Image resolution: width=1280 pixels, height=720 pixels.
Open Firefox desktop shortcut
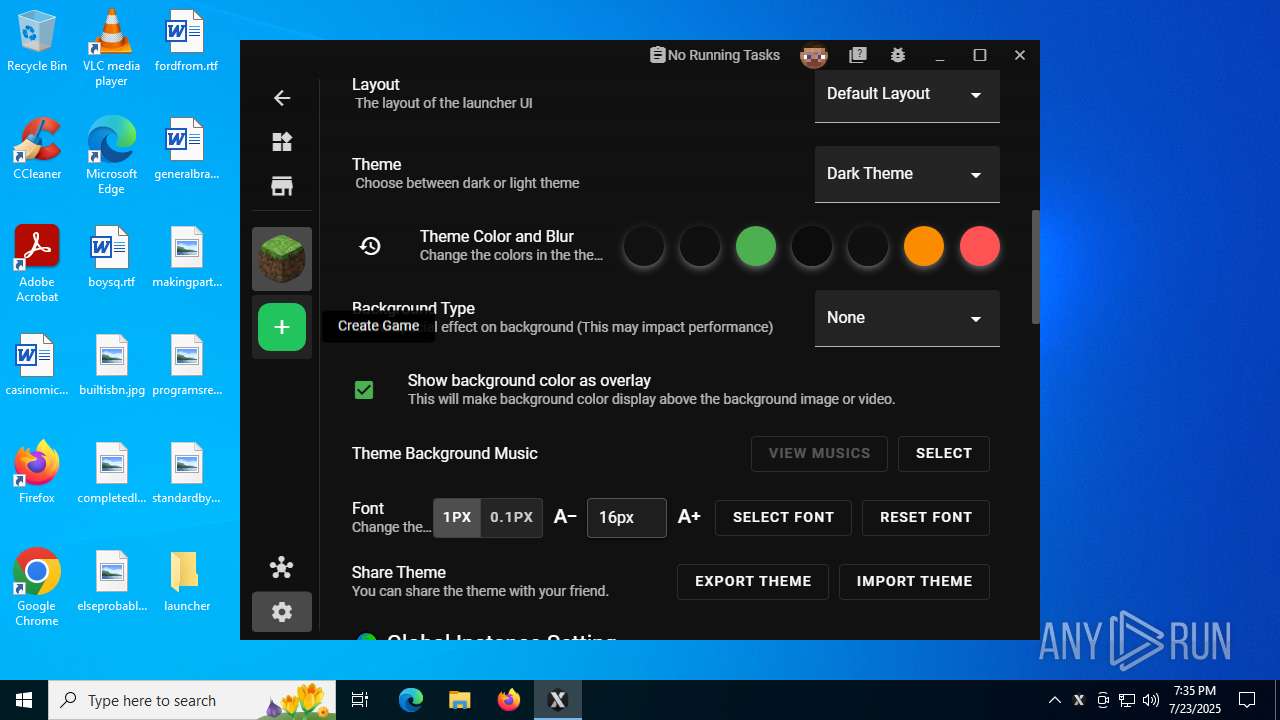tap(37, 473)
